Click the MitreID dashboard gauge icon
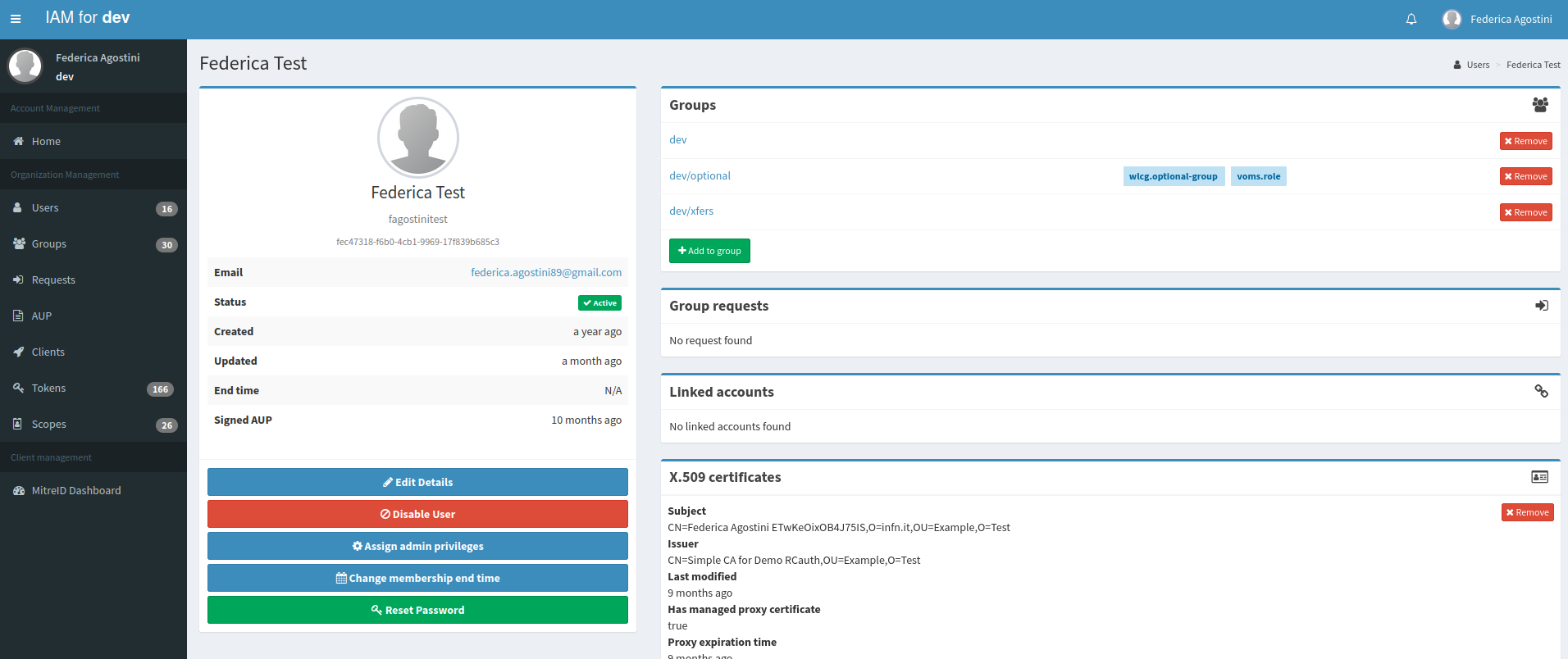Image resolution: width=1568 pixels, height=659 pixels. click(x=19, y=490)
